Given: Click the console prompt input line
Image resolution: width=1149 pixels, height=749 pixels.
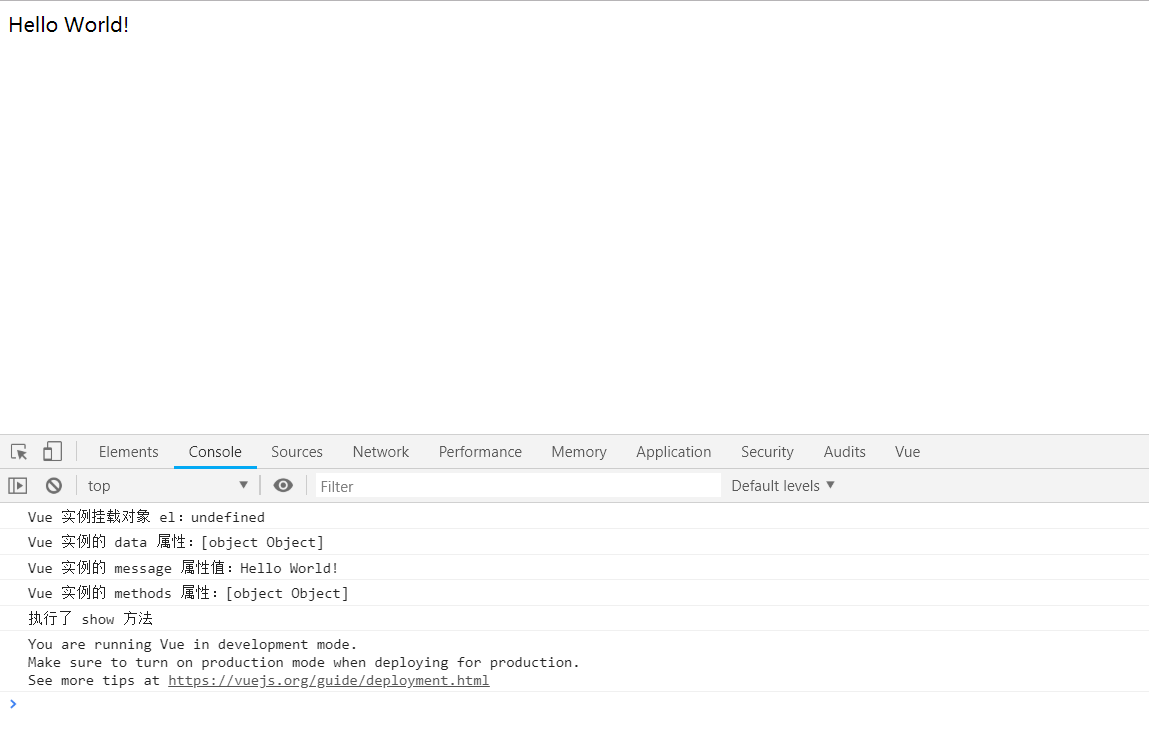Looking at the screenshot, I should tap(574, 704).
